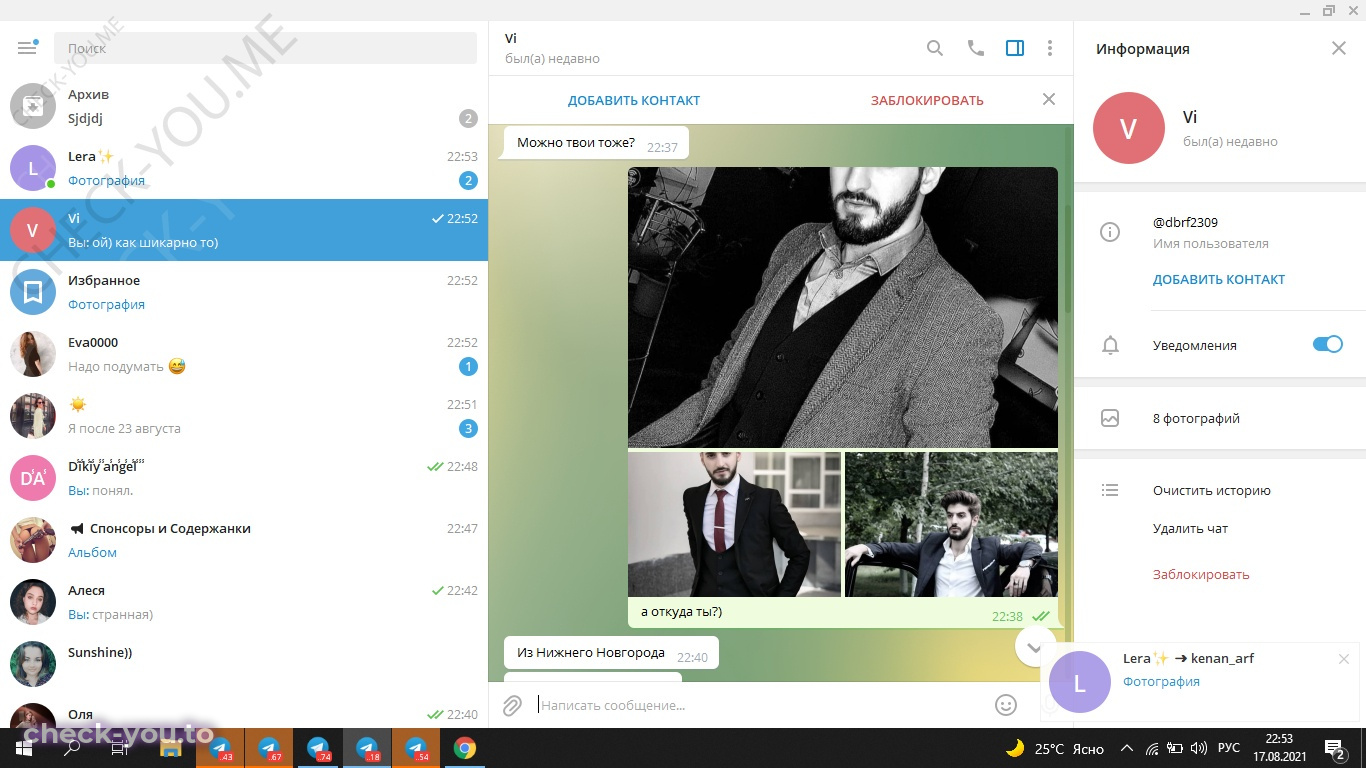Image resolution: width=1366 pixels, height=768 pixels.
Task: Start a voice call with Vi
Action: [976, 48]
